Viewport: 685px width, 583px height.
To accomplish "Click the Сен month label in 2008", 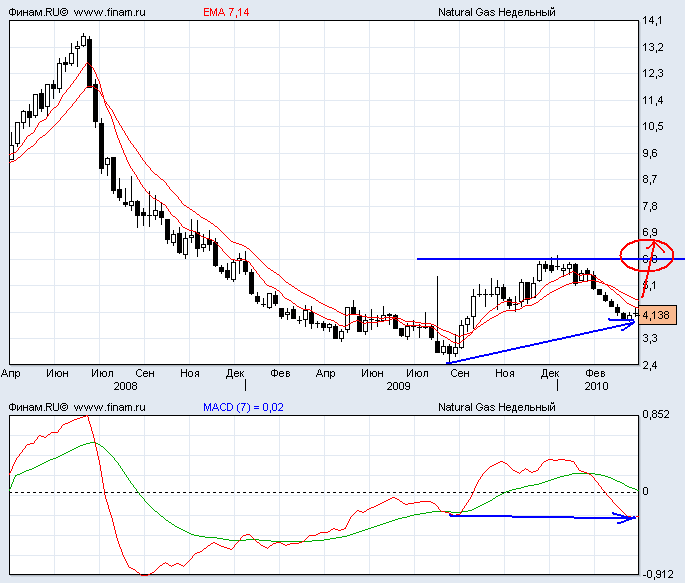I will tap(145, 373).
